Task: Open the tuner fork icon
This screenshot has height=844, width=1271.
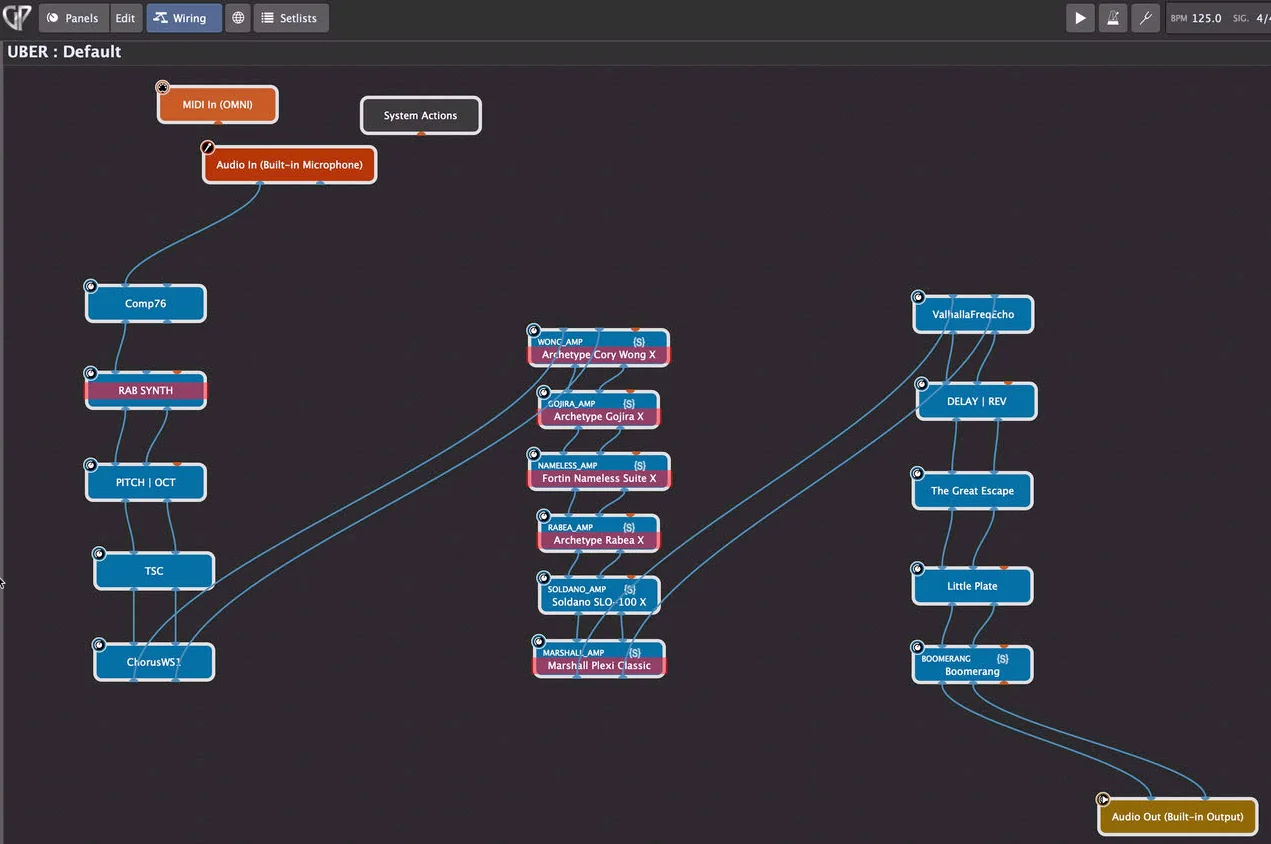Action: pyautogui.click(x=1146, y=18)
